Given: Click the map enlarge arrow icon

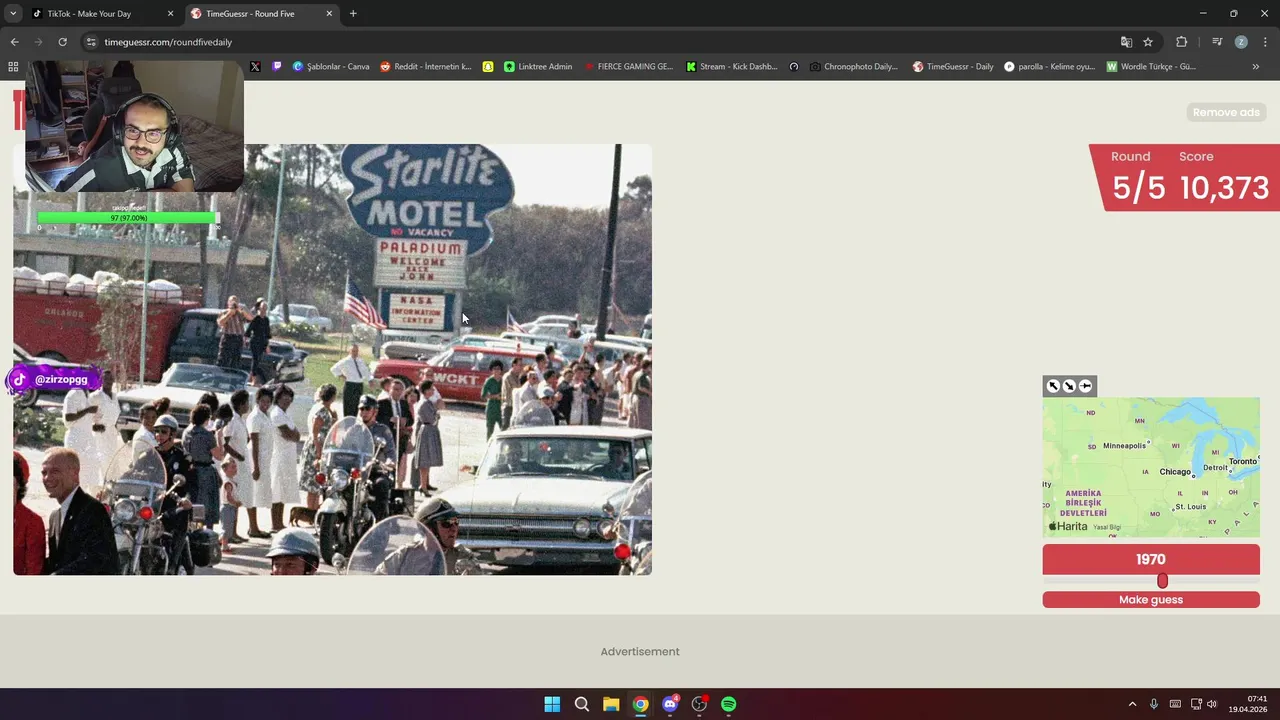Looking at the screenshot, I should click(1053, 386).
